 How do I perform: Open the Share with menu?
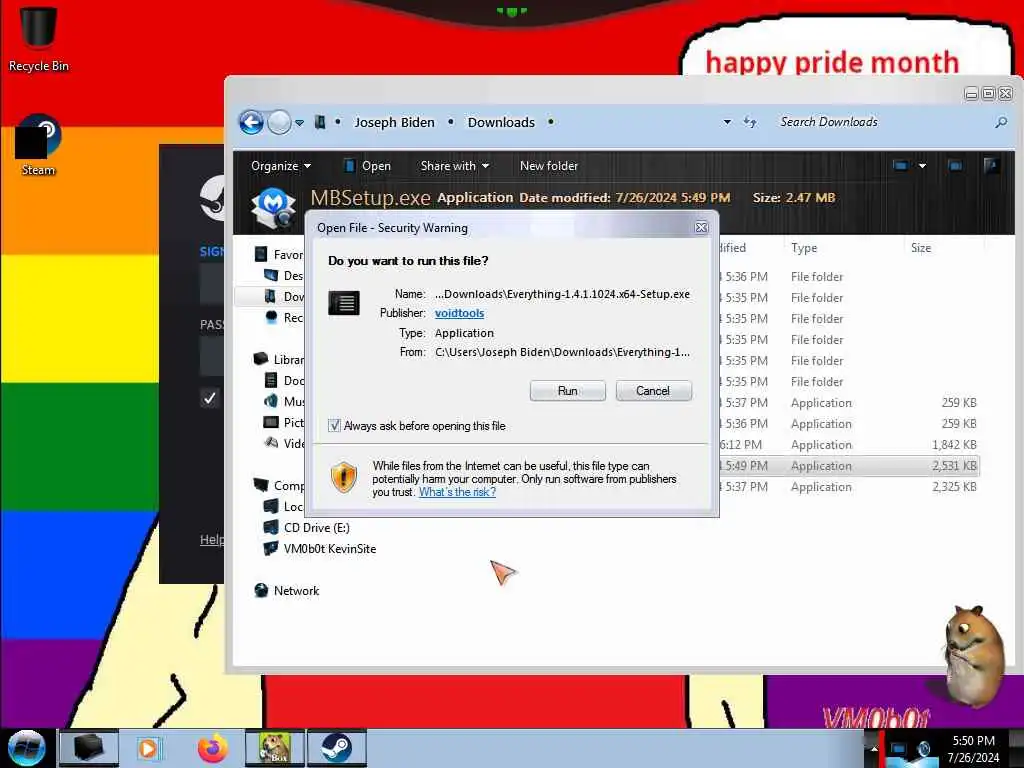point(455,166)
